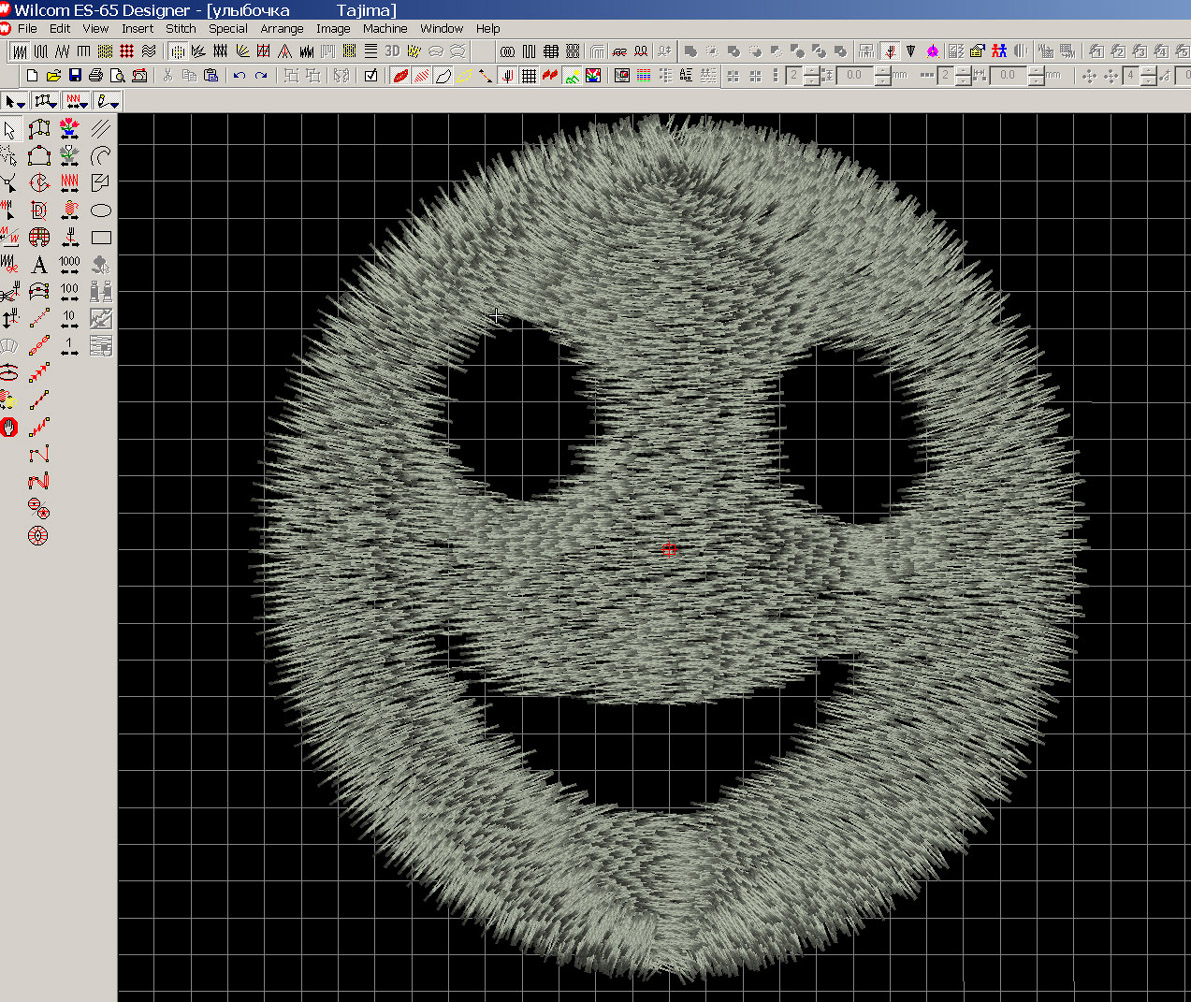1191x1002 pixels.
Task: Toggle the 3D stitch effect button
Action: 392,51
